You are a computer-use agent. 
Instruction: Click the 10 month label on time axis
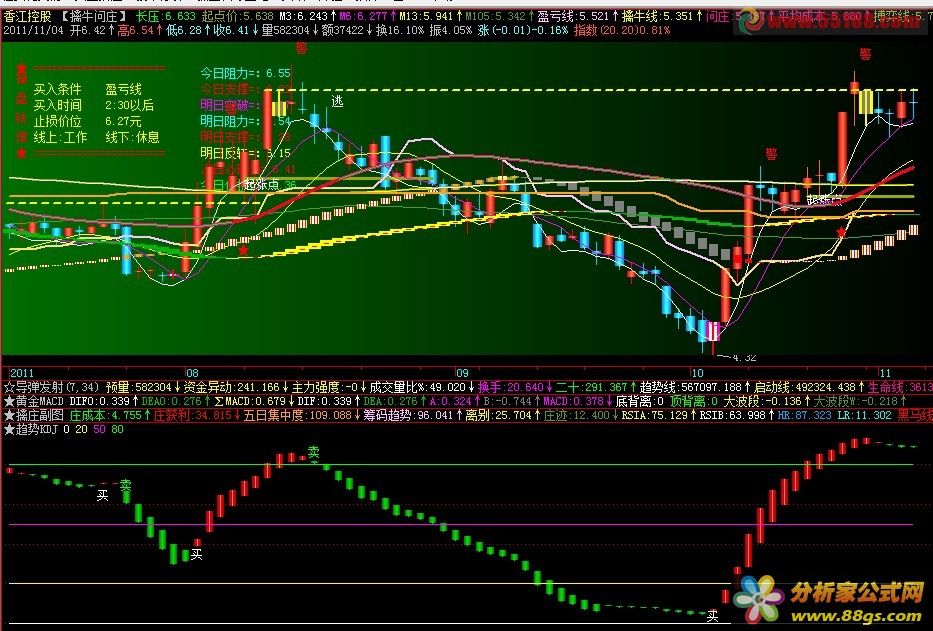click(x=697, y=374)
